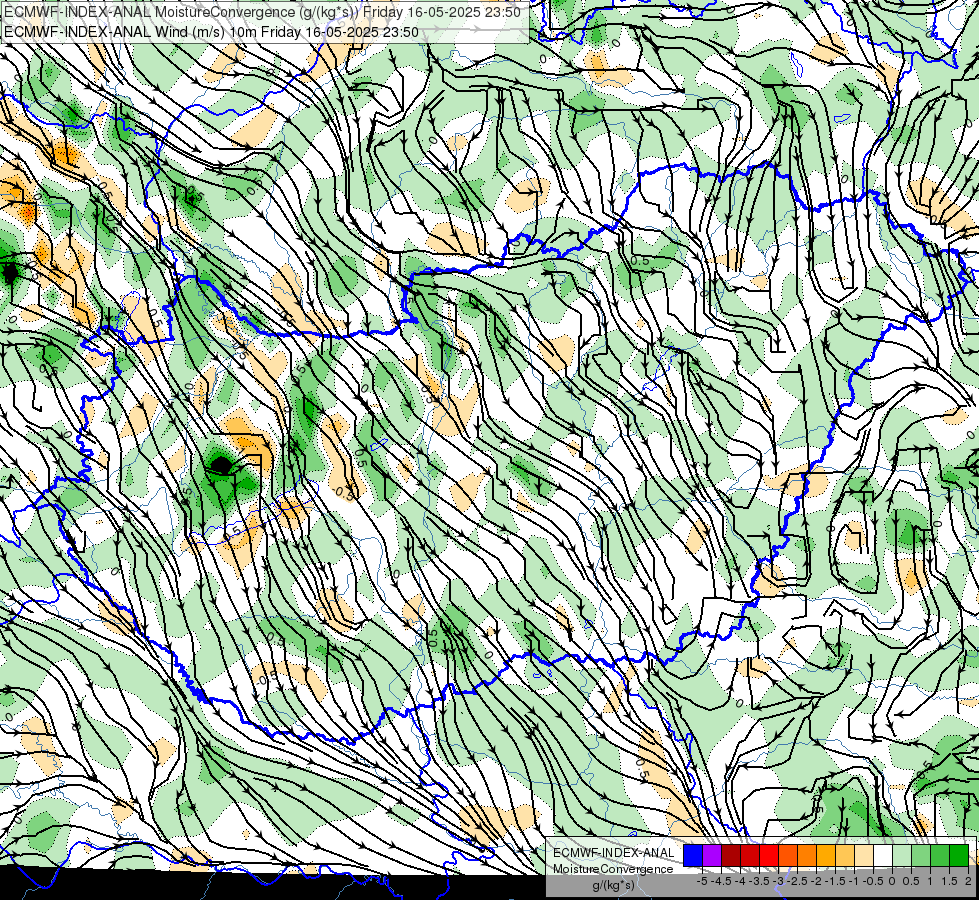Click the legend value -2.5
This screenshot has width=979, height=900.
pyautogui.click(x=797, y=881)
